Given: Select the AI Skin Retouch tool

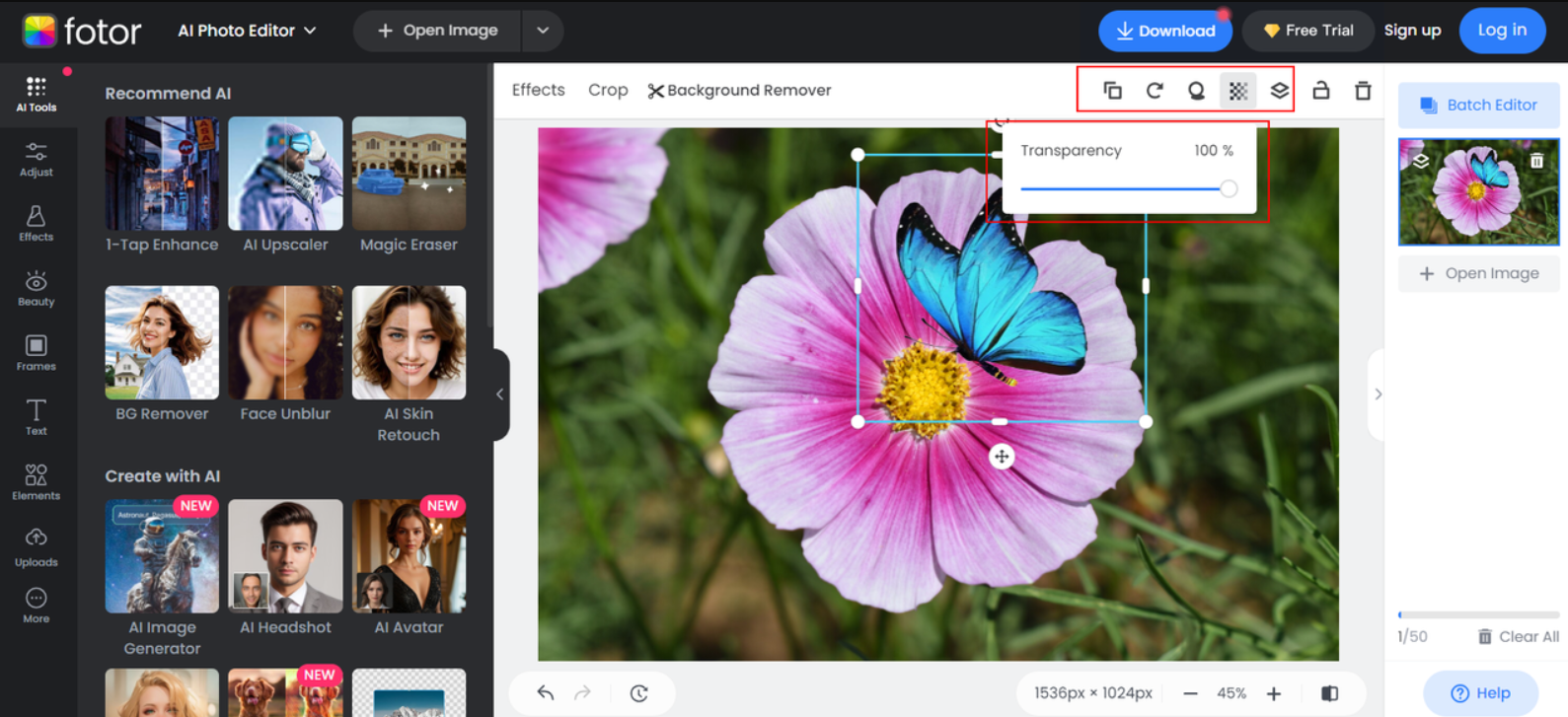Looking at the screenshot, I should pyautogui.click(x=409, y=365).
